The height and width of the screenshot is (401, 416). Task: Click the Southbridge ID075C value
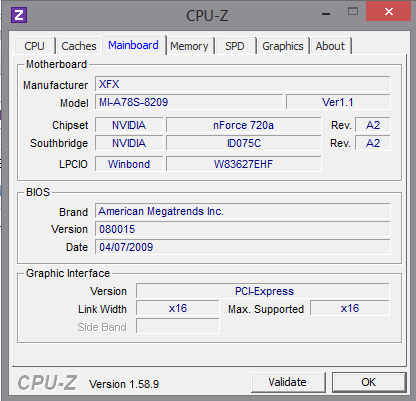(244, 143)
